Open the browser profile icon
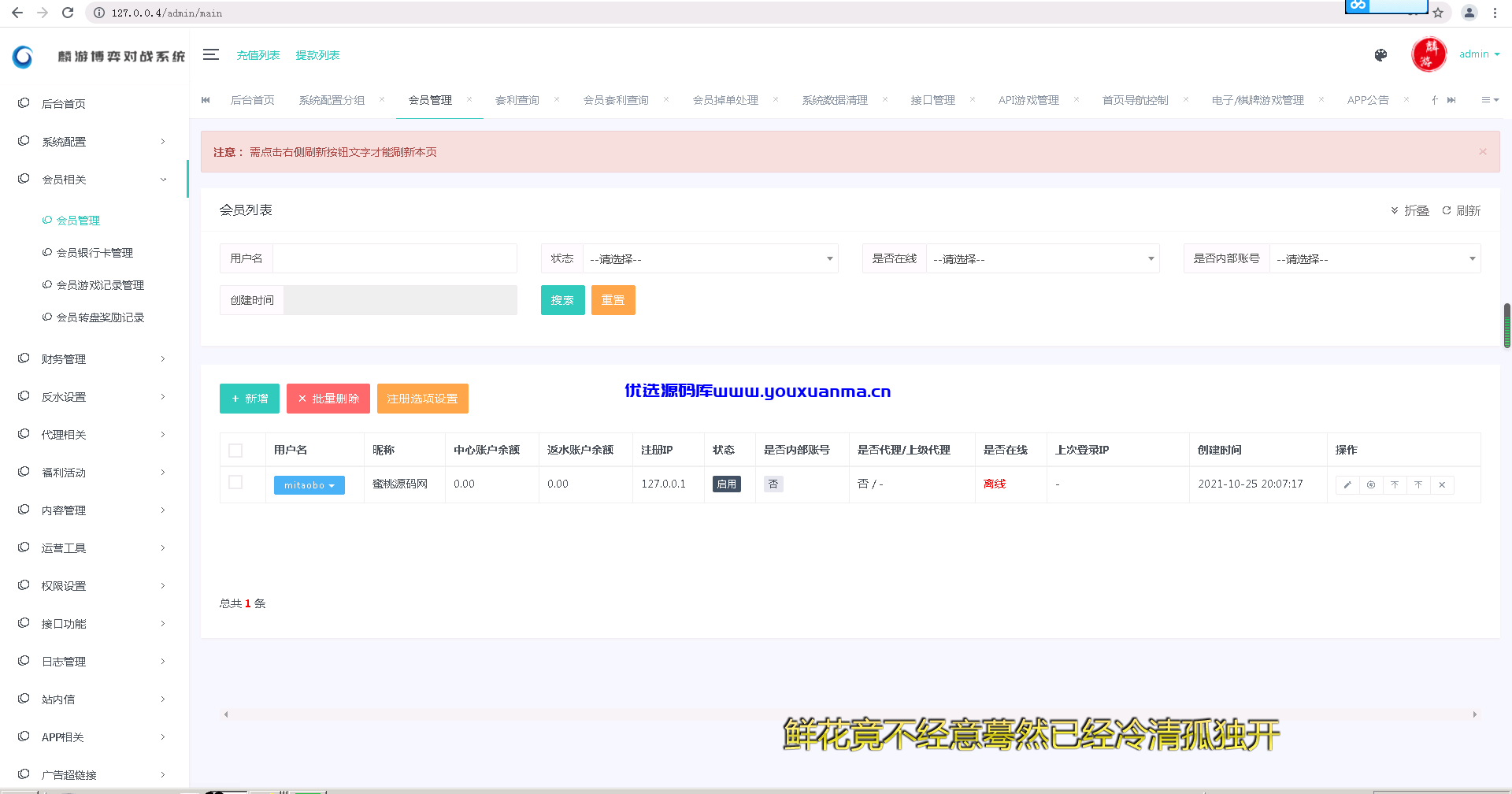Viewport: 1512px width, 794px height. tap(1469, 13)
